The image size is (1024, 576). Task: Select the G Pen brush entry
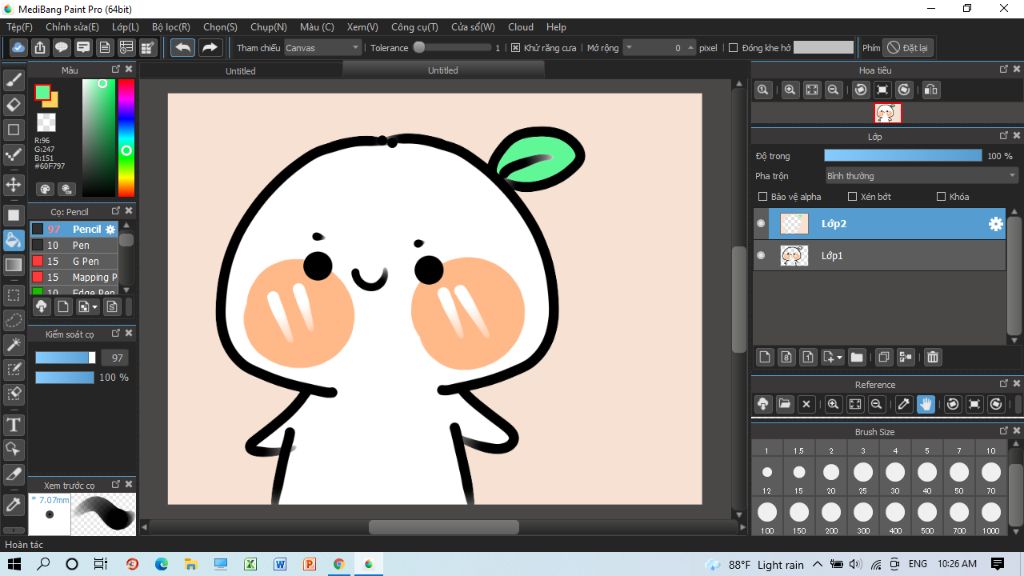tap(85, 261)
